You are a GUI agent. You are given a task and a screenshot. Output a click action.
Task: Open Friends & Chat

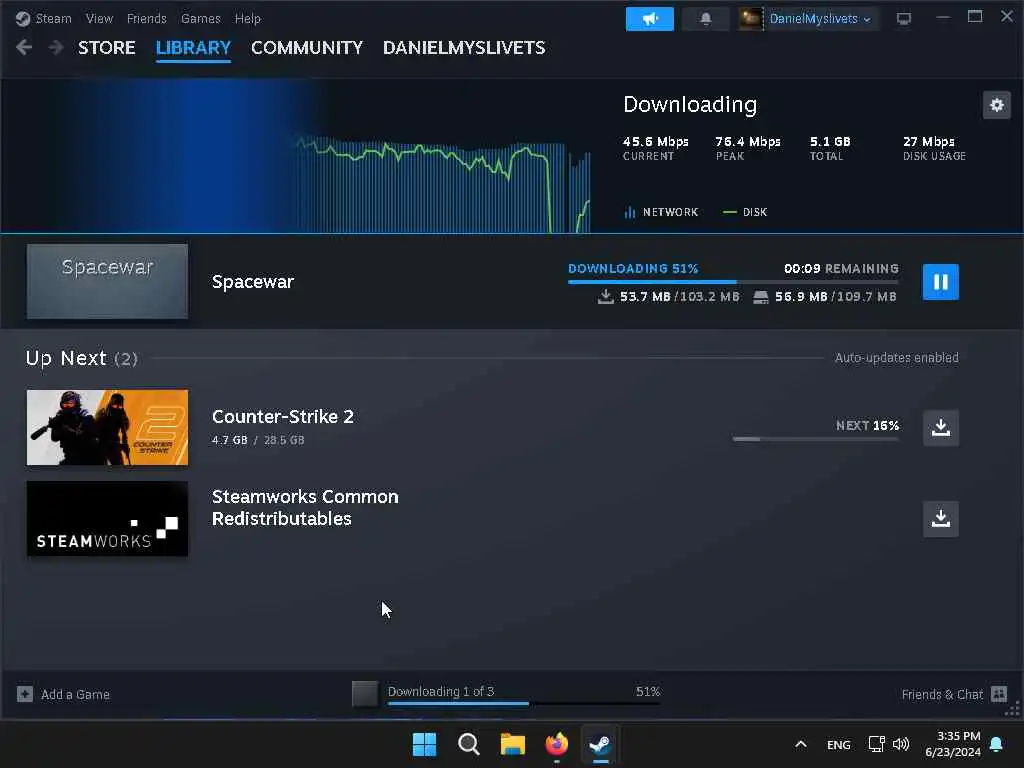tap(942, 694)
